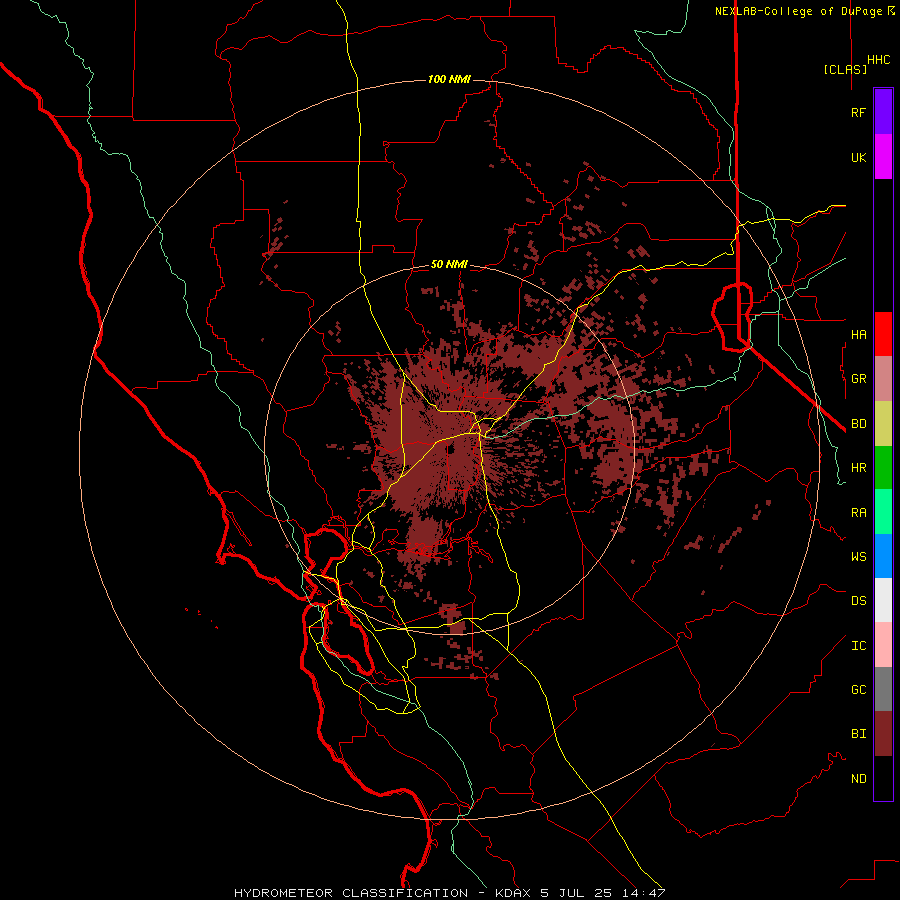Click the IC light pink legend swatch
This screenshot has width=900, height=900.
point(883,645)
